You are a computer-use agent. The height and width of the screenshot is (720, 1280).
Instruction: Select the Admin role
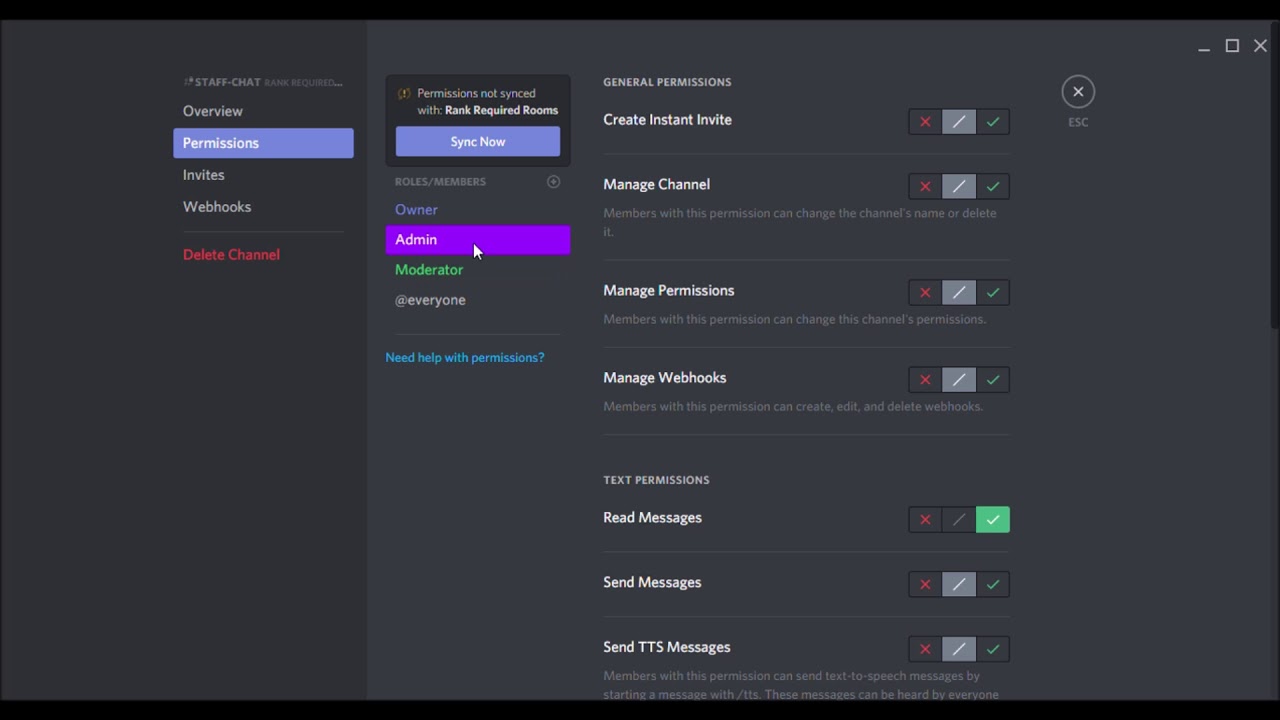(478, 240)
